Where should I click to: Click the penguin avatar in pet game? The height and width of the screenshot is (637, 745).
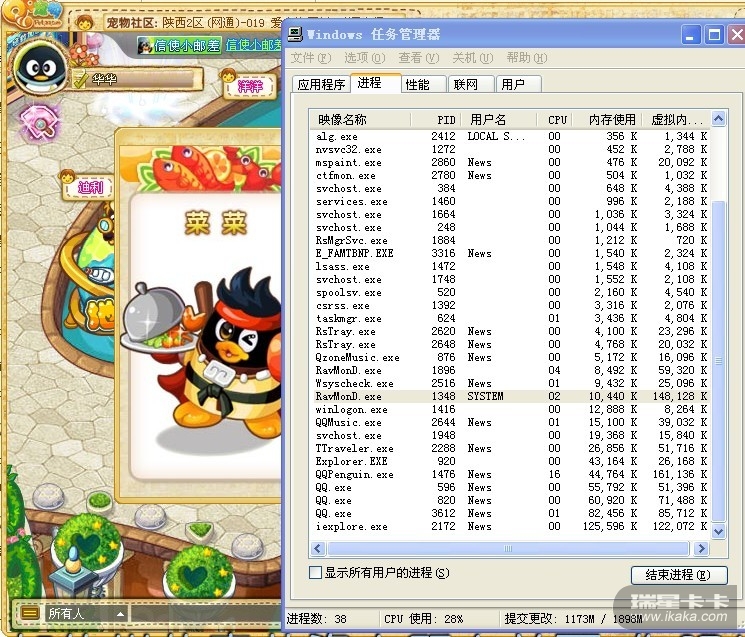point(39,69)
